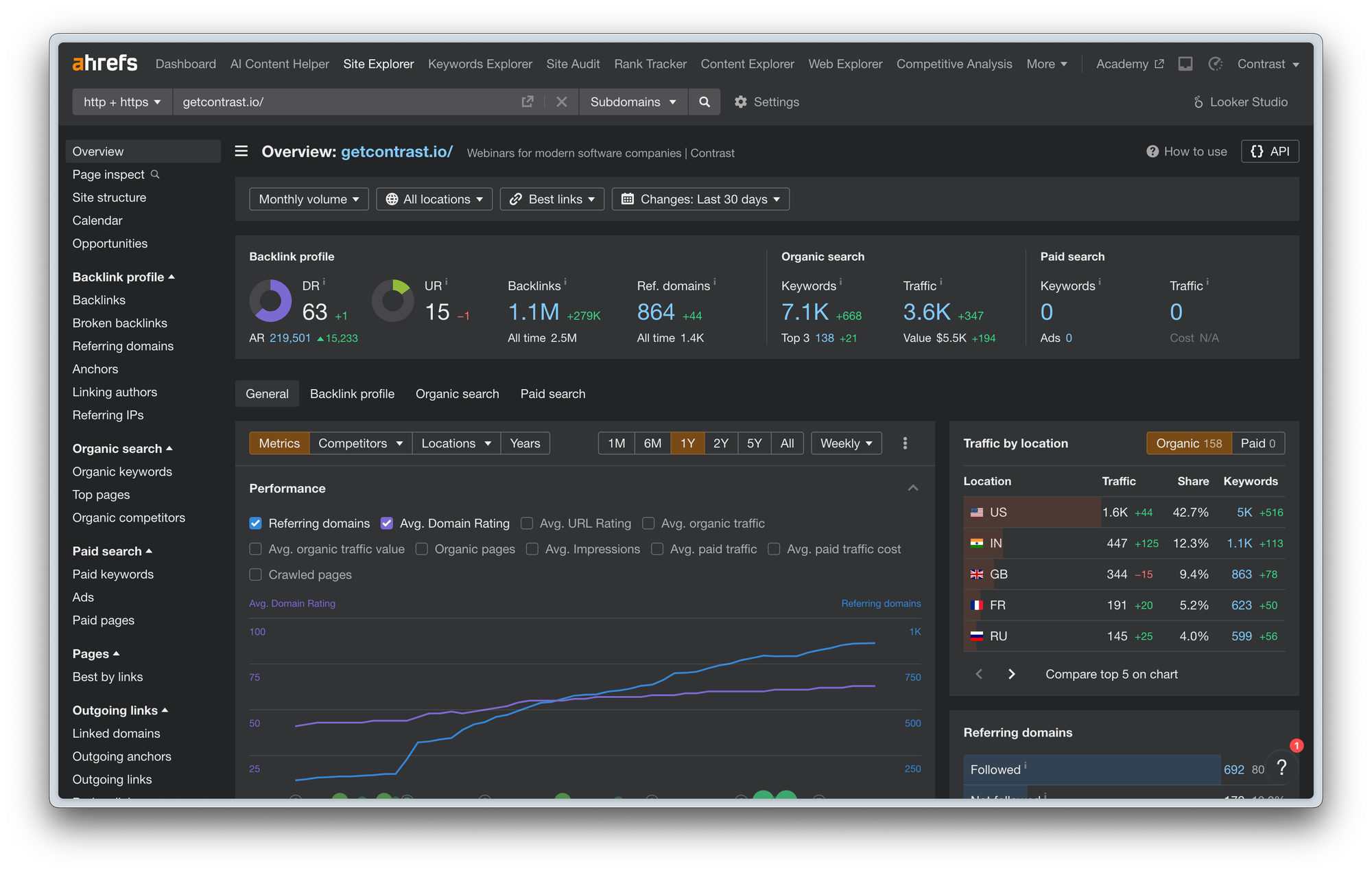Switch traffic by location to Paid 0
The width and height of the screenshot is (1372, 873).
(x=1258, y=443)
